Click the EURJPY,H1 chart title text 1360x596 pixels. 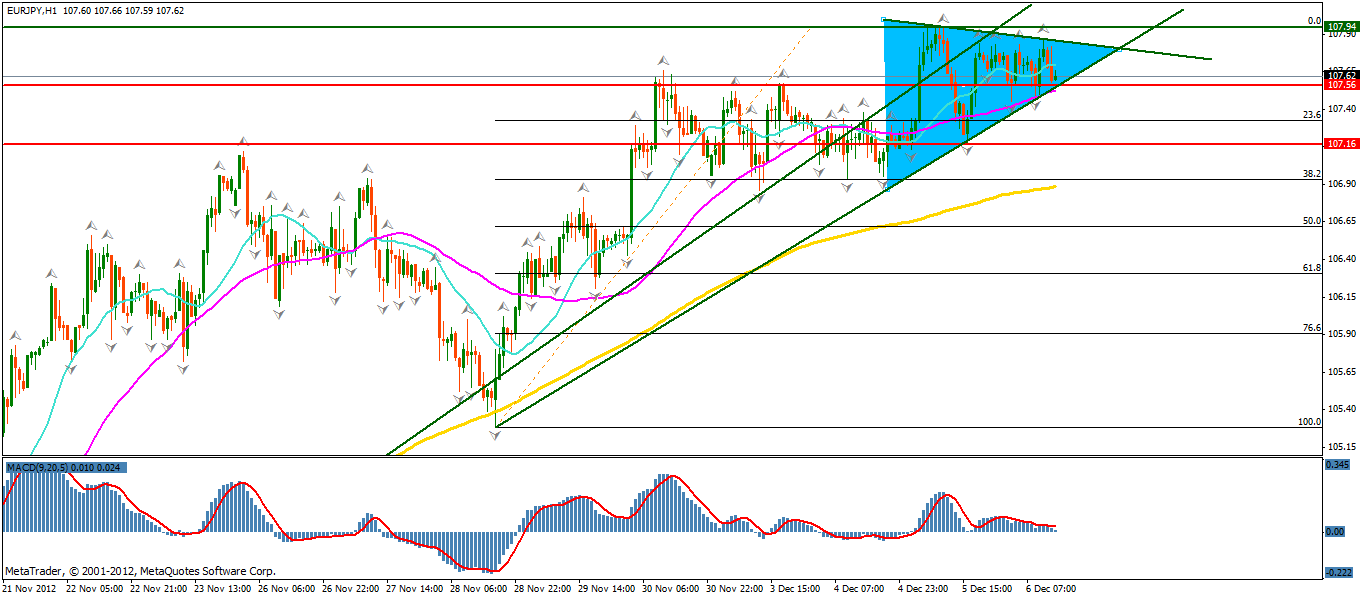tap(31, 10)
